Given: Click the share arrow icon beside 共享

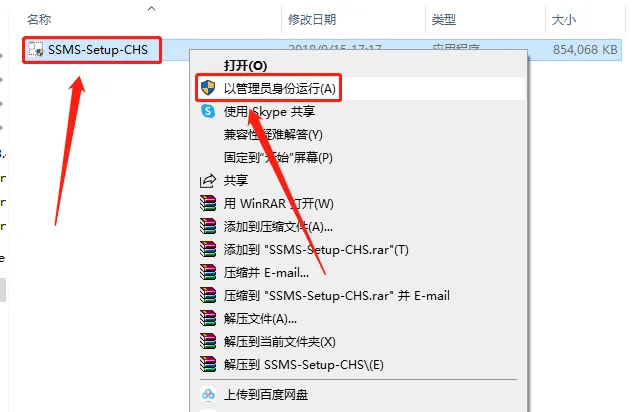Looking at the screenshot, I should (208, 181).
